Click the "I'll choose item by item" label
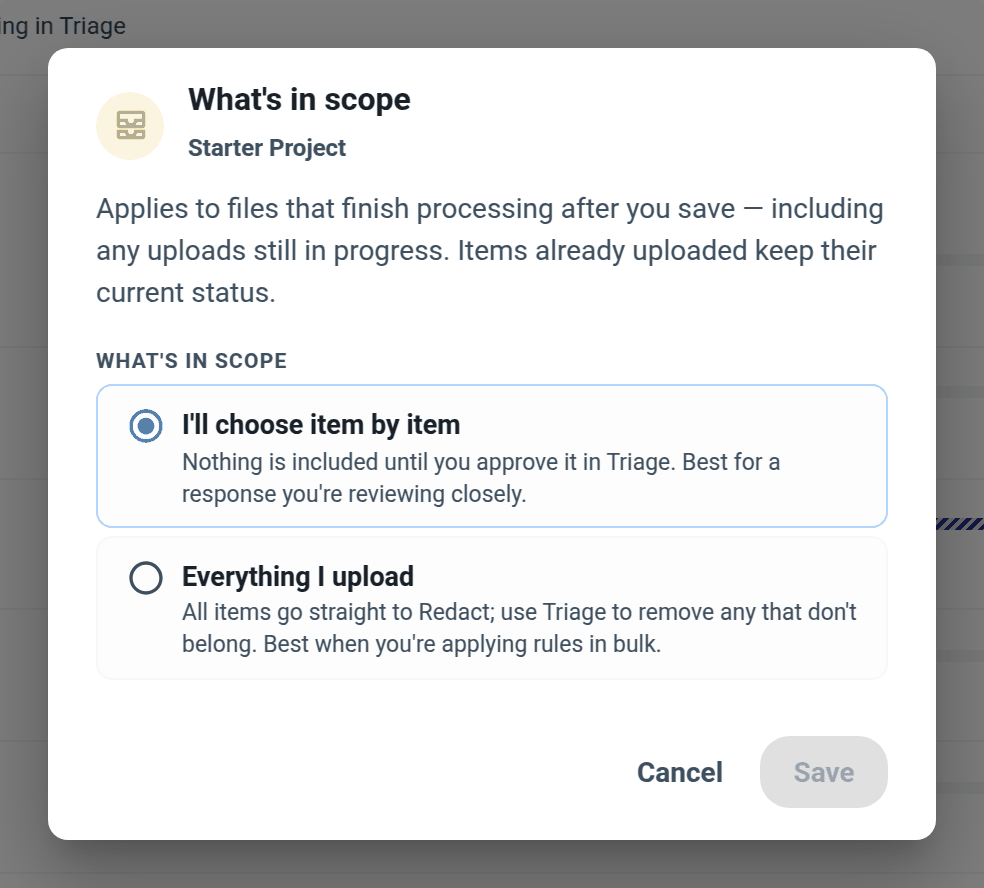Viewport: 984px width, 888px height. pos(321,425)
